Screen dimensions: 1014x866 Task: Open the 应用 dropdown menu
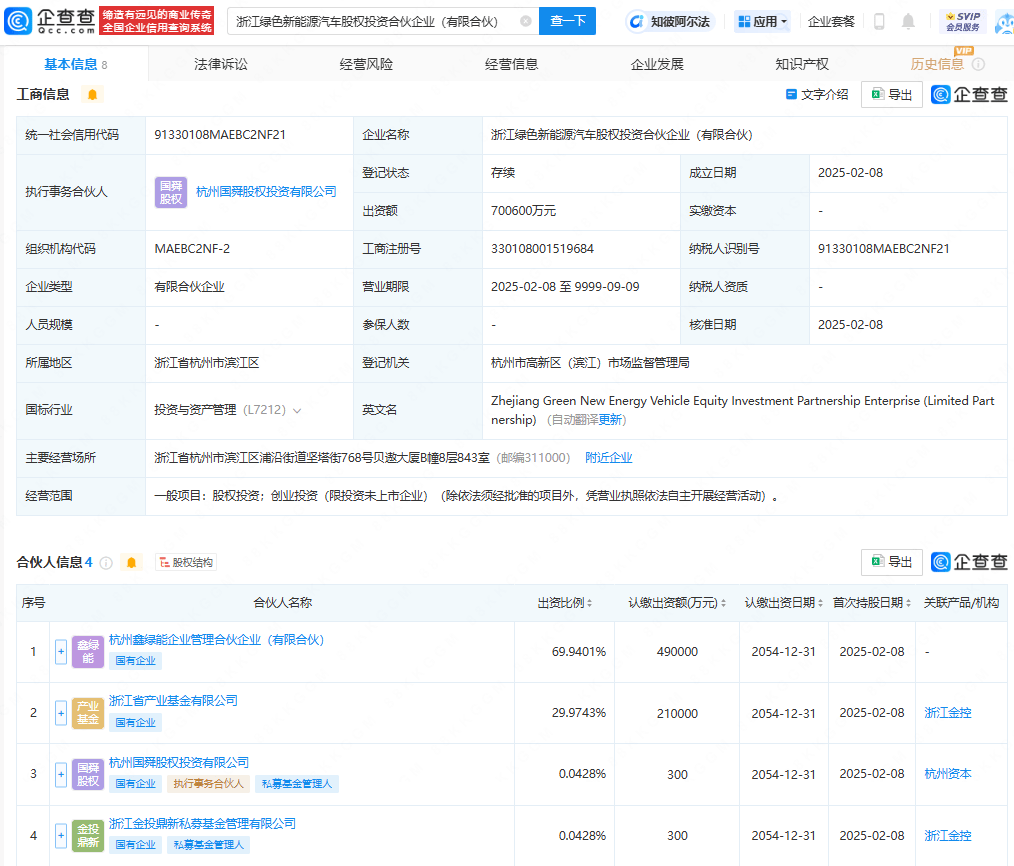point(762,21)
